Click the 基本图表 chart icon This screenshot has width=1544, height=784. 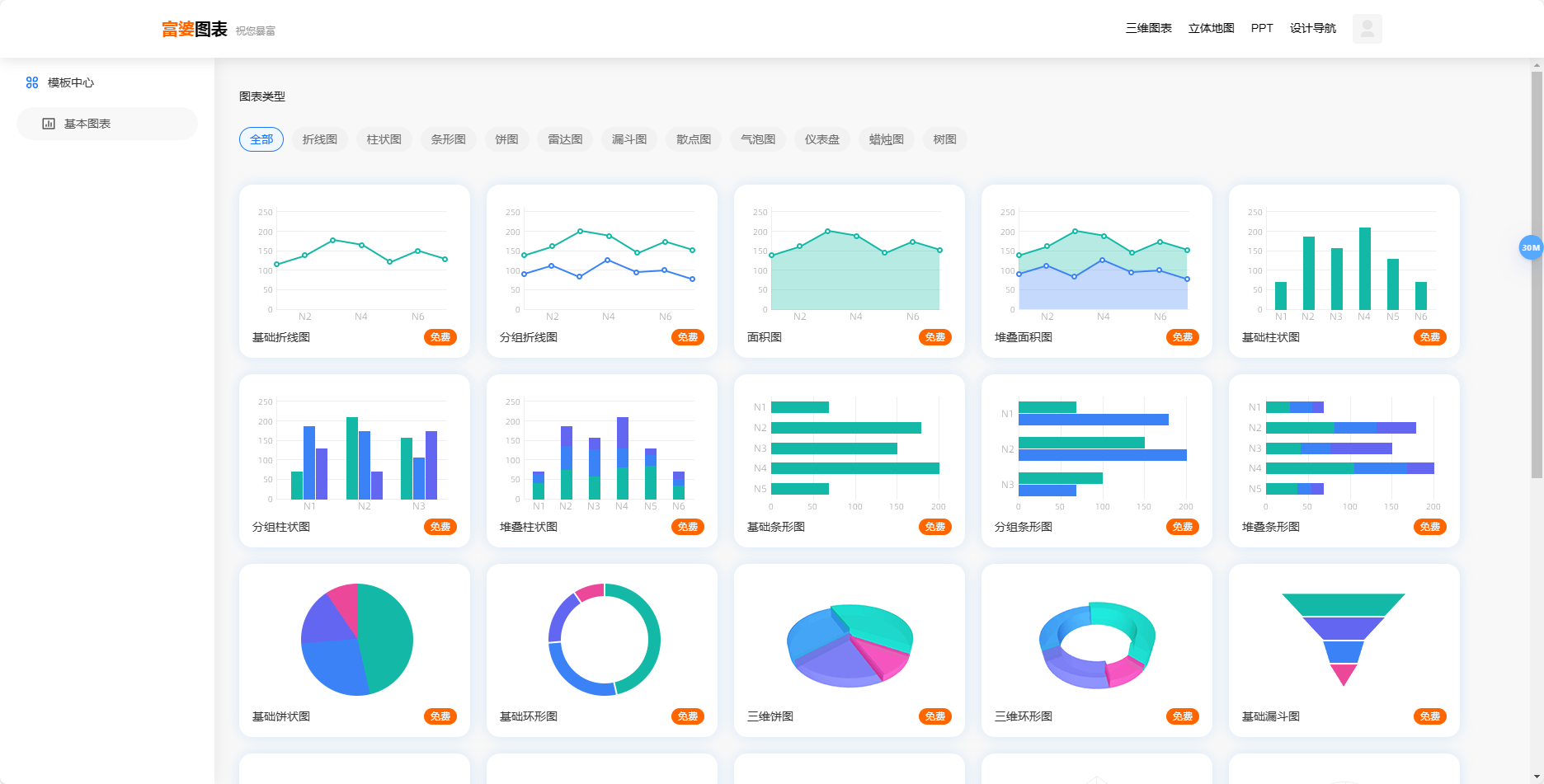coord(49,124)
